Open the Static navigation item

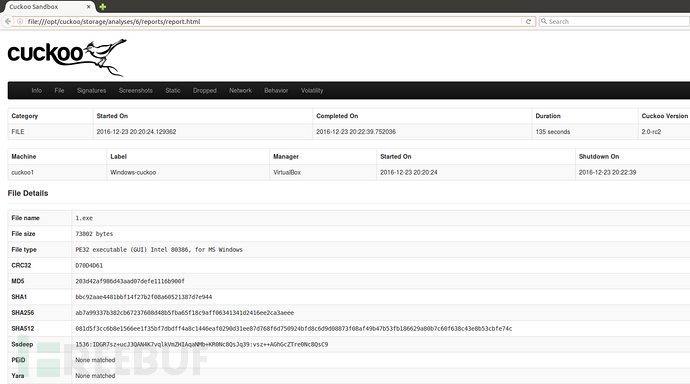pos(173,90)
